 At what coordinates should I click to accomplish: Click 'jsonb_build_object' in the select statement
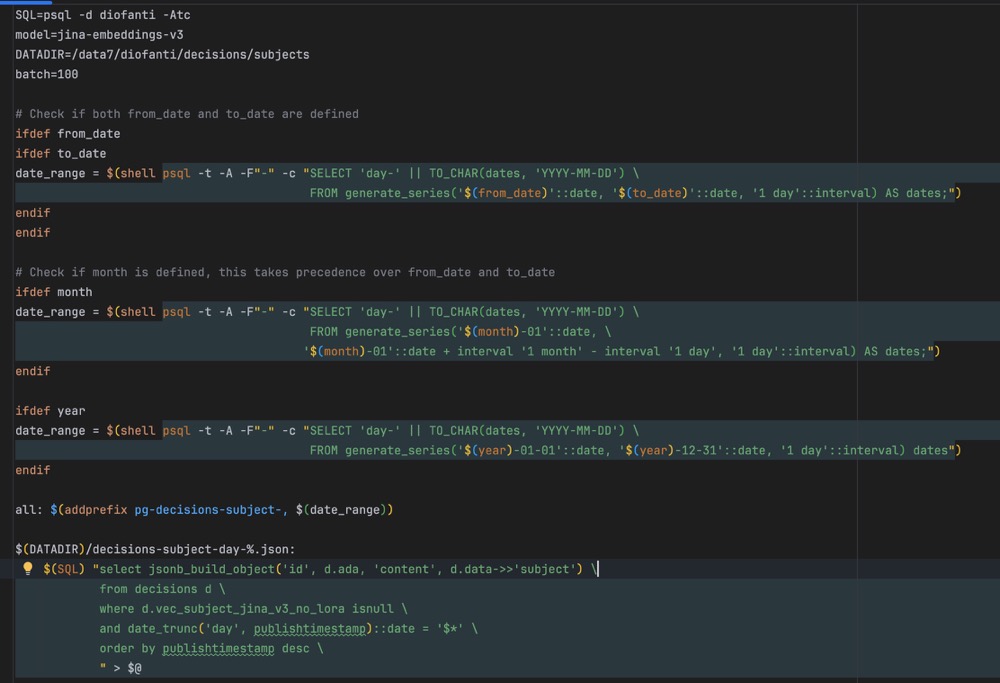[211, 569]
